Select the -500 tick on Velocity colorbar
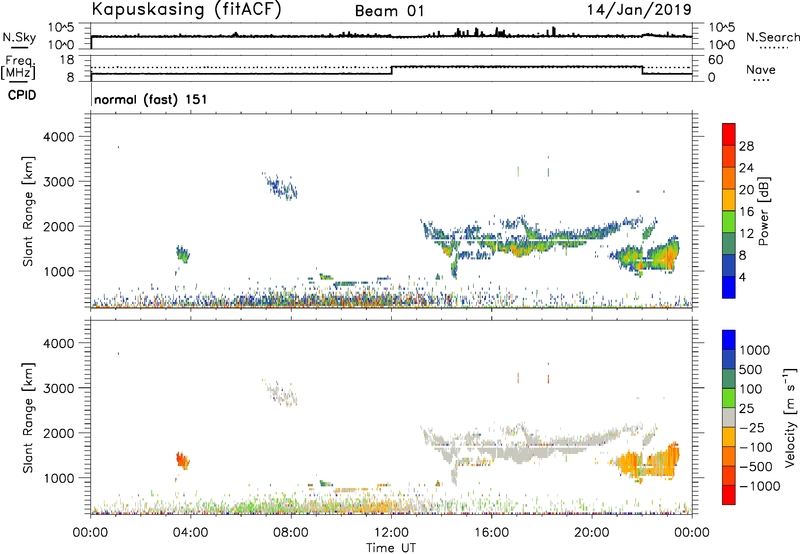The width and height of the screenshot is (800, 554). click(x=756, y=466)
